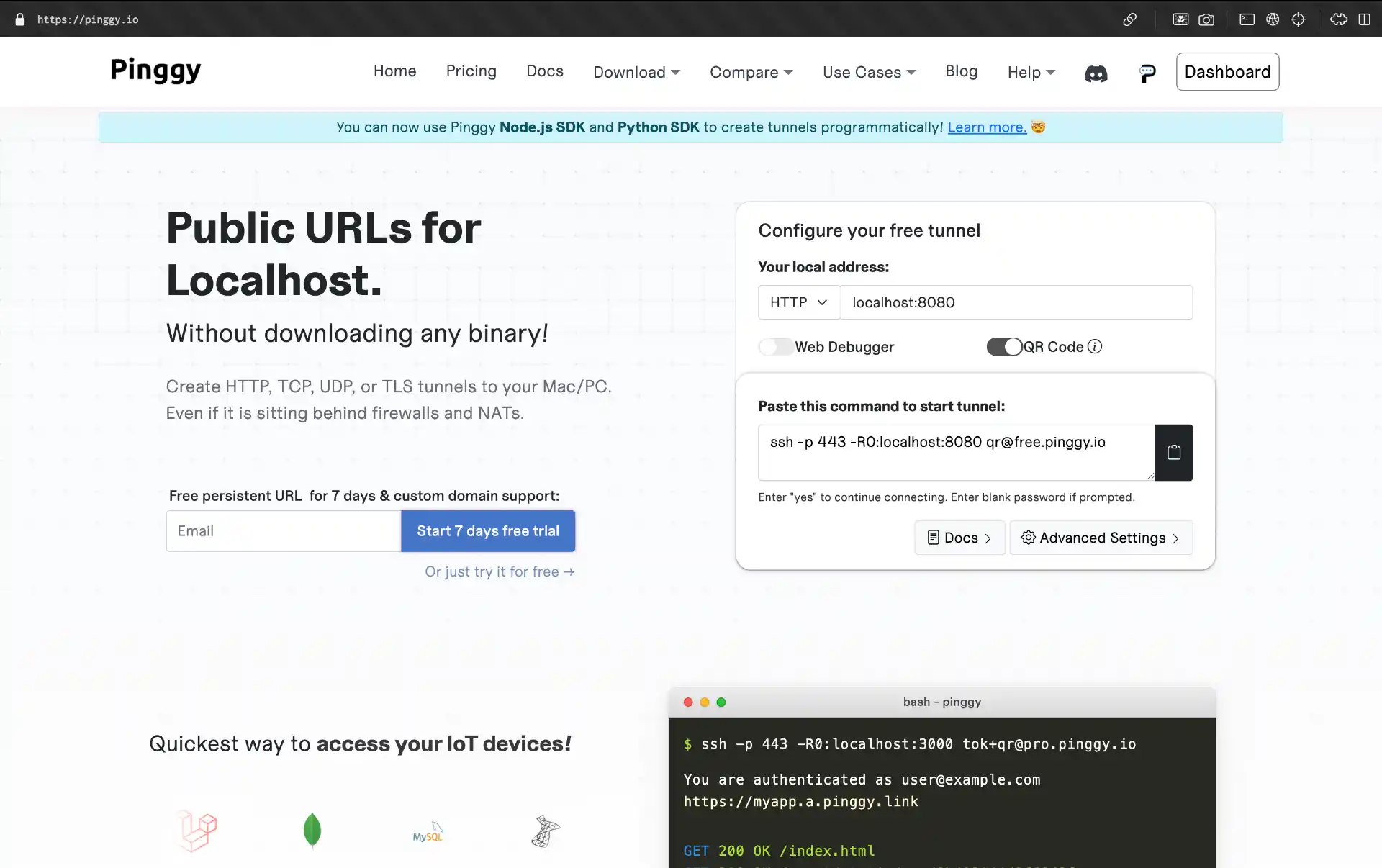Screen dimensions: 1382x868
Task: Copy the tunnel command with clipboard button
Action: pyautogui.click(x=1173, y=453)
